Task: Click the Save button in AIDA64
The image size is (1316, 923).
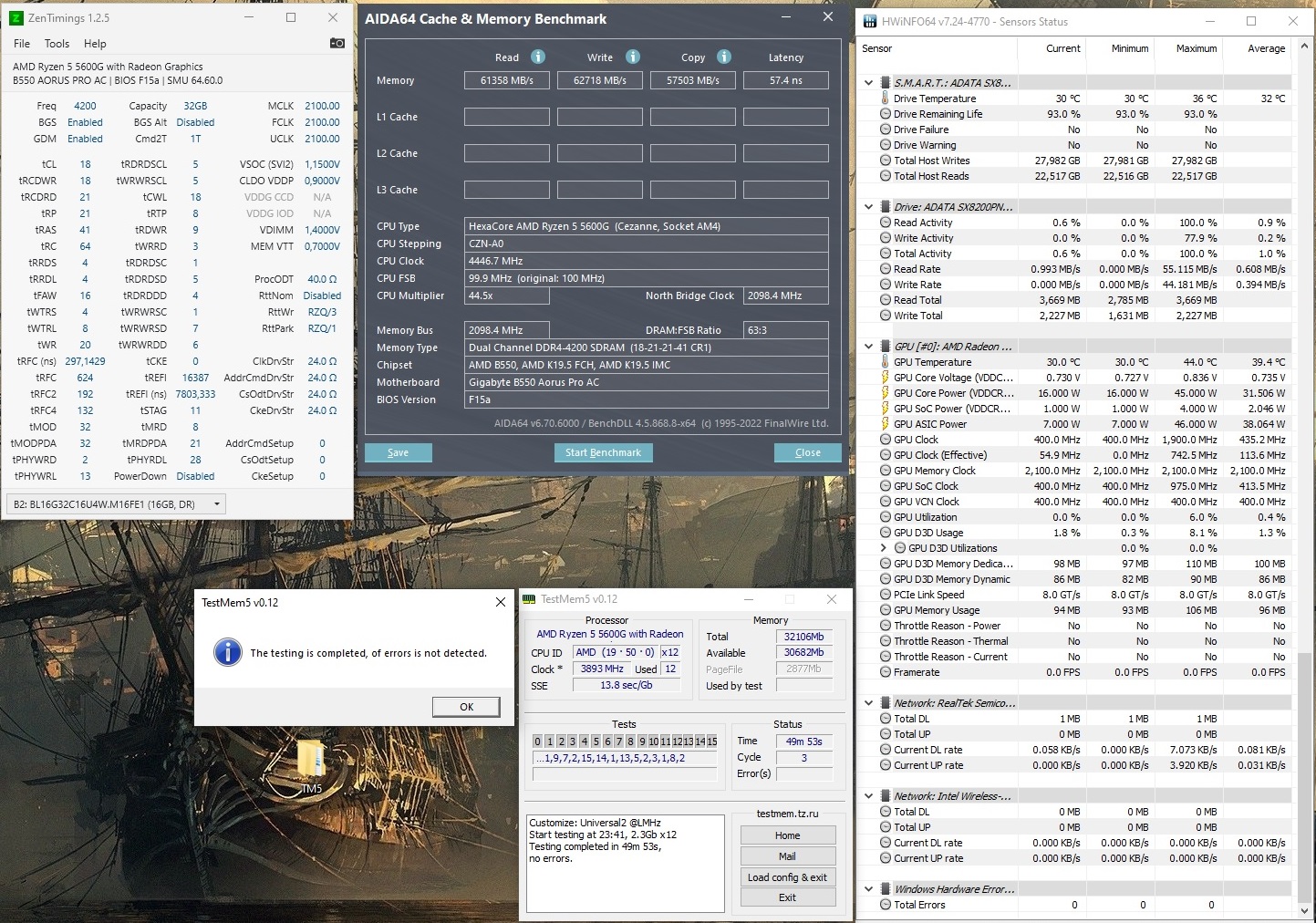Action: click(398, 452)
